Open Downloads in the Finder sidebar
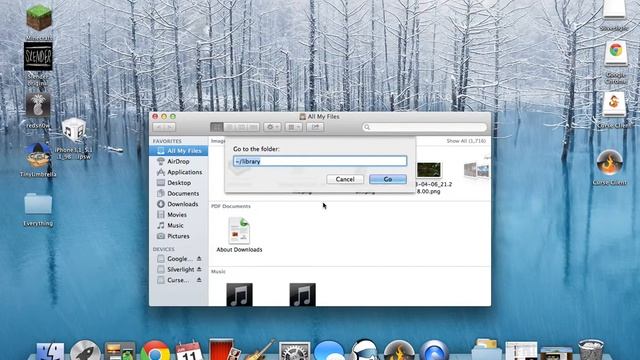The image size is (640, 360). coord(179,204)
